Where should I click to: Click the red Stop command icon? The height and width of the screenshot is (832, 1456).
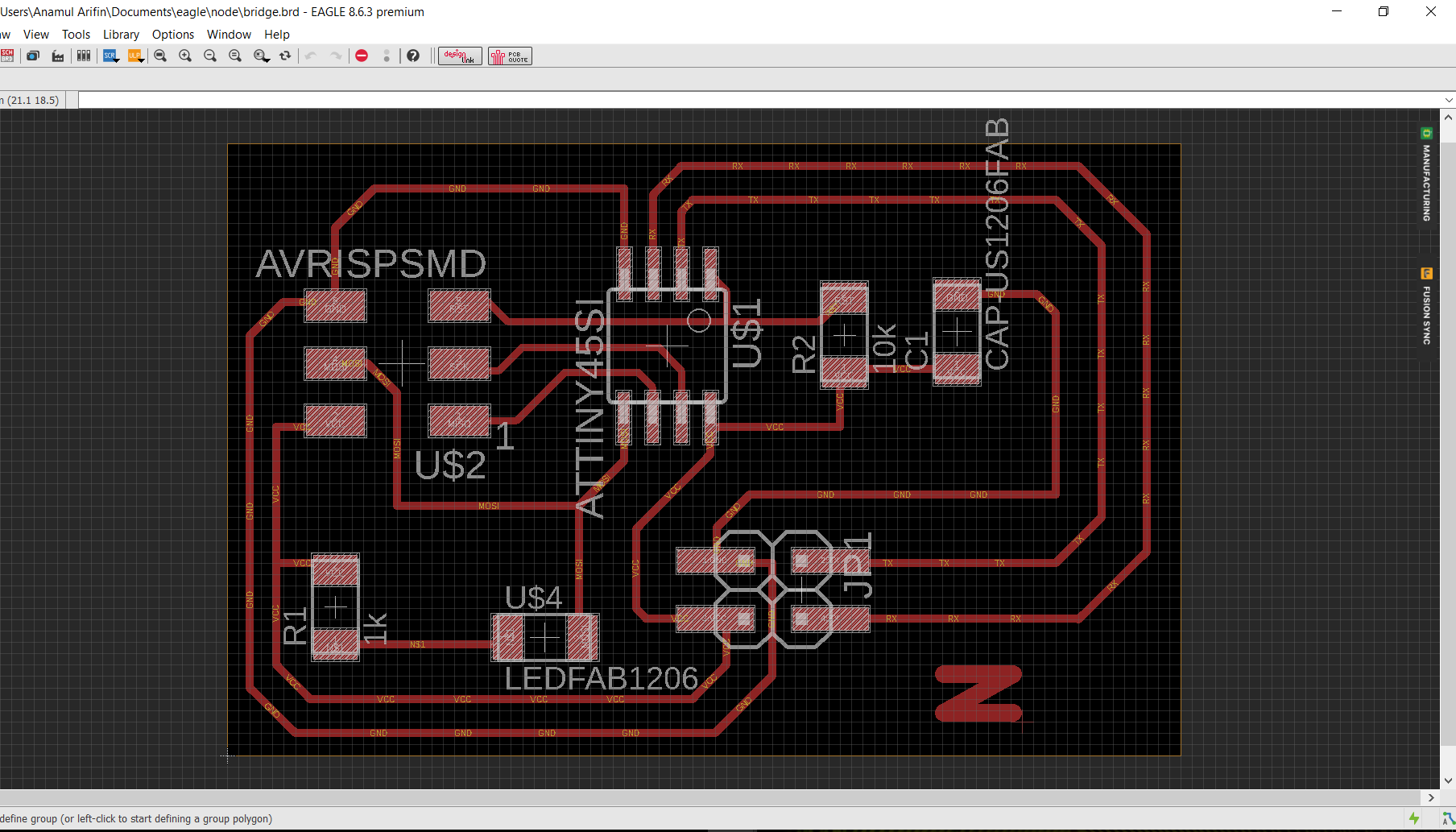pos(362,56)
